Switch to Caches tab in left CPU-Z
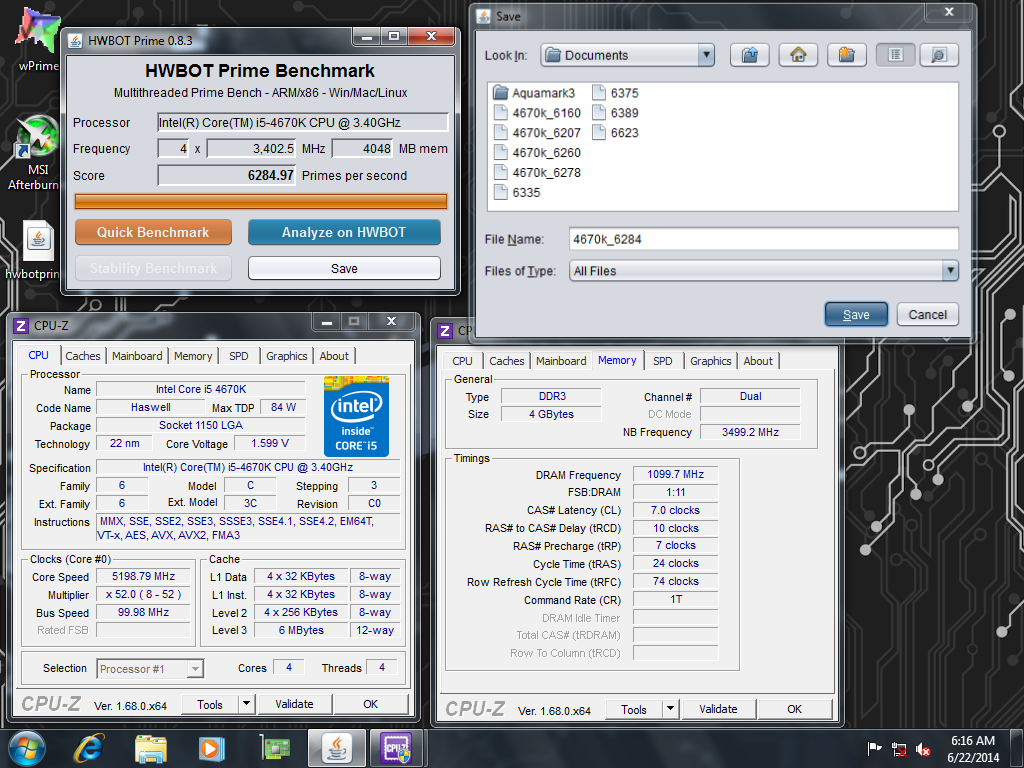This screenshot has width=1024, height=768. pyautogui.click(x=83, y=356)
